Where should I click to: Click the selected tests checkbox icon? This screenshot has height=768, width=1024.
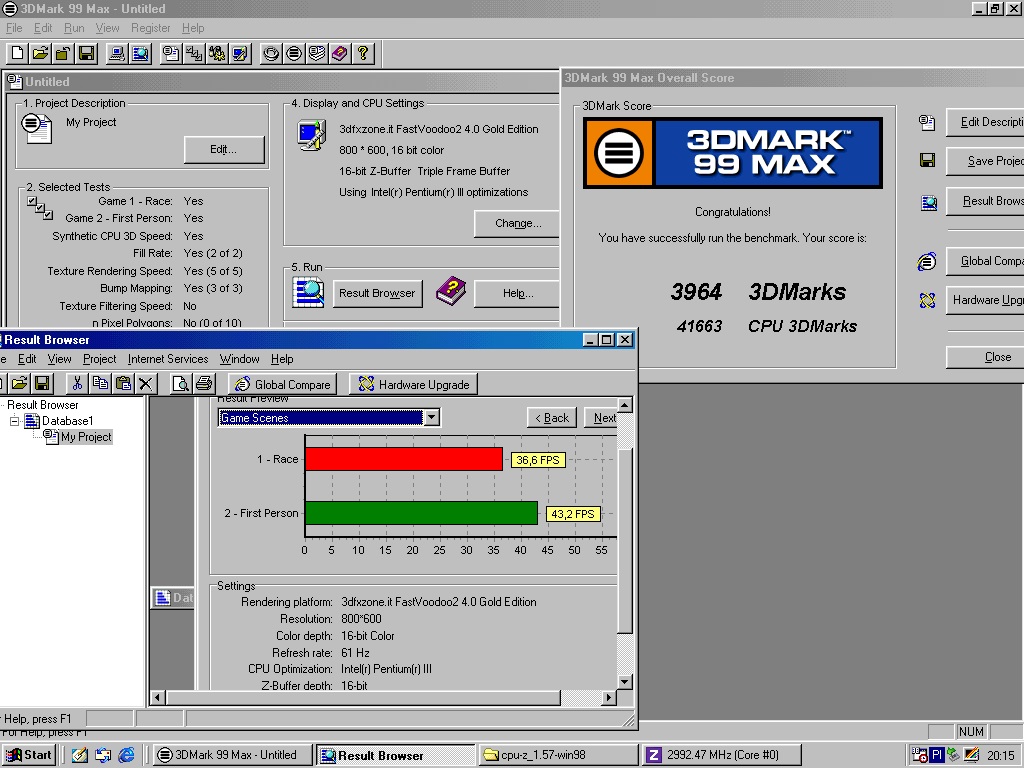pos(40,208)
